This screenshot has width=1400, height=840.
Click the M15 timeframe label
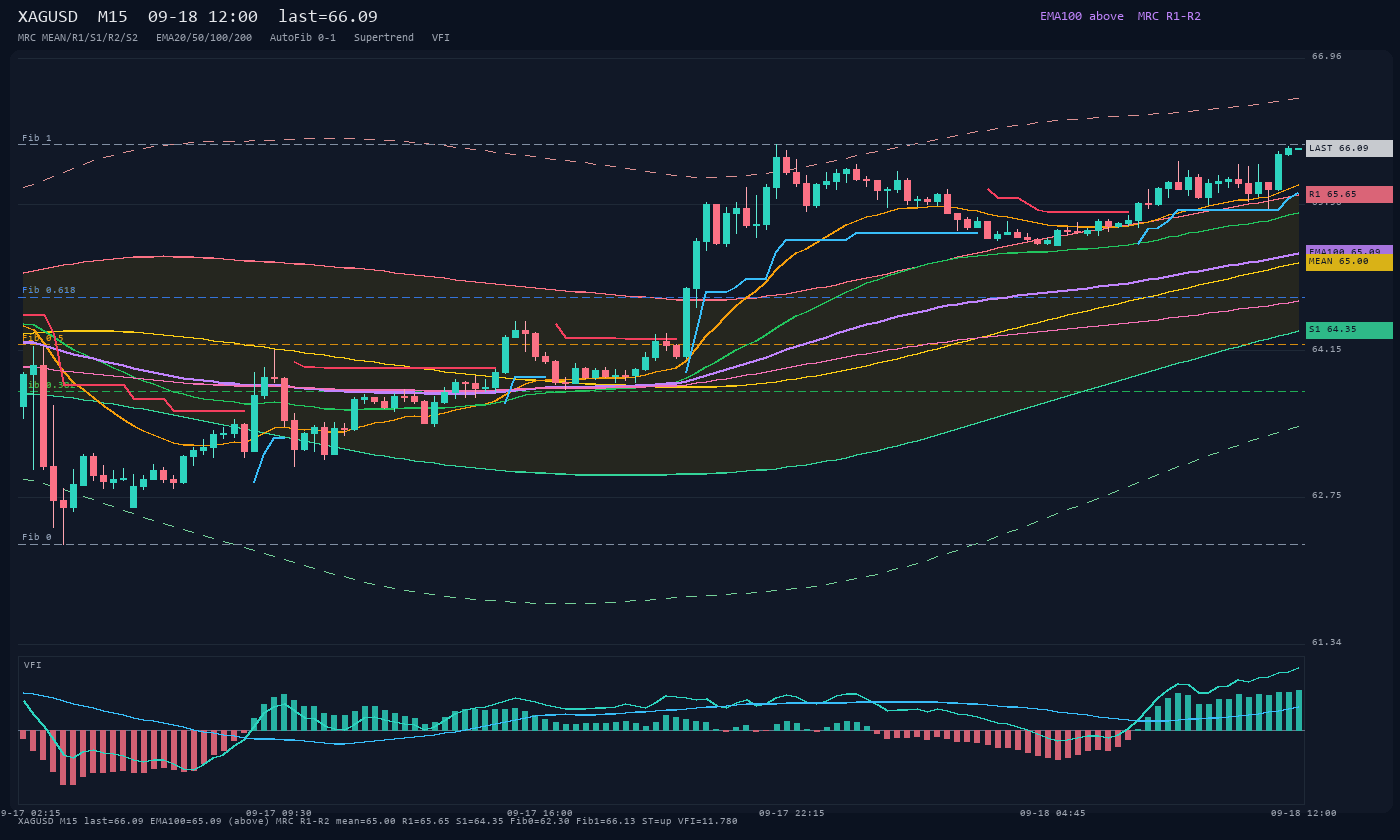click(112, 17)
